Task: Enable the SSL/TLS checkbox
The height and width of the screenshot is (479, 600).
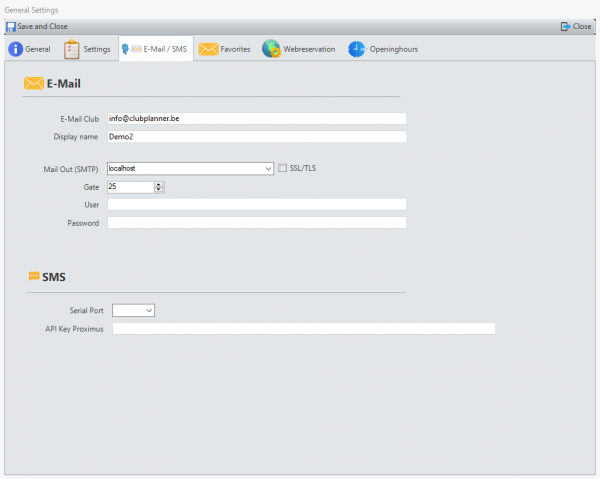Action: click(283, 168)
